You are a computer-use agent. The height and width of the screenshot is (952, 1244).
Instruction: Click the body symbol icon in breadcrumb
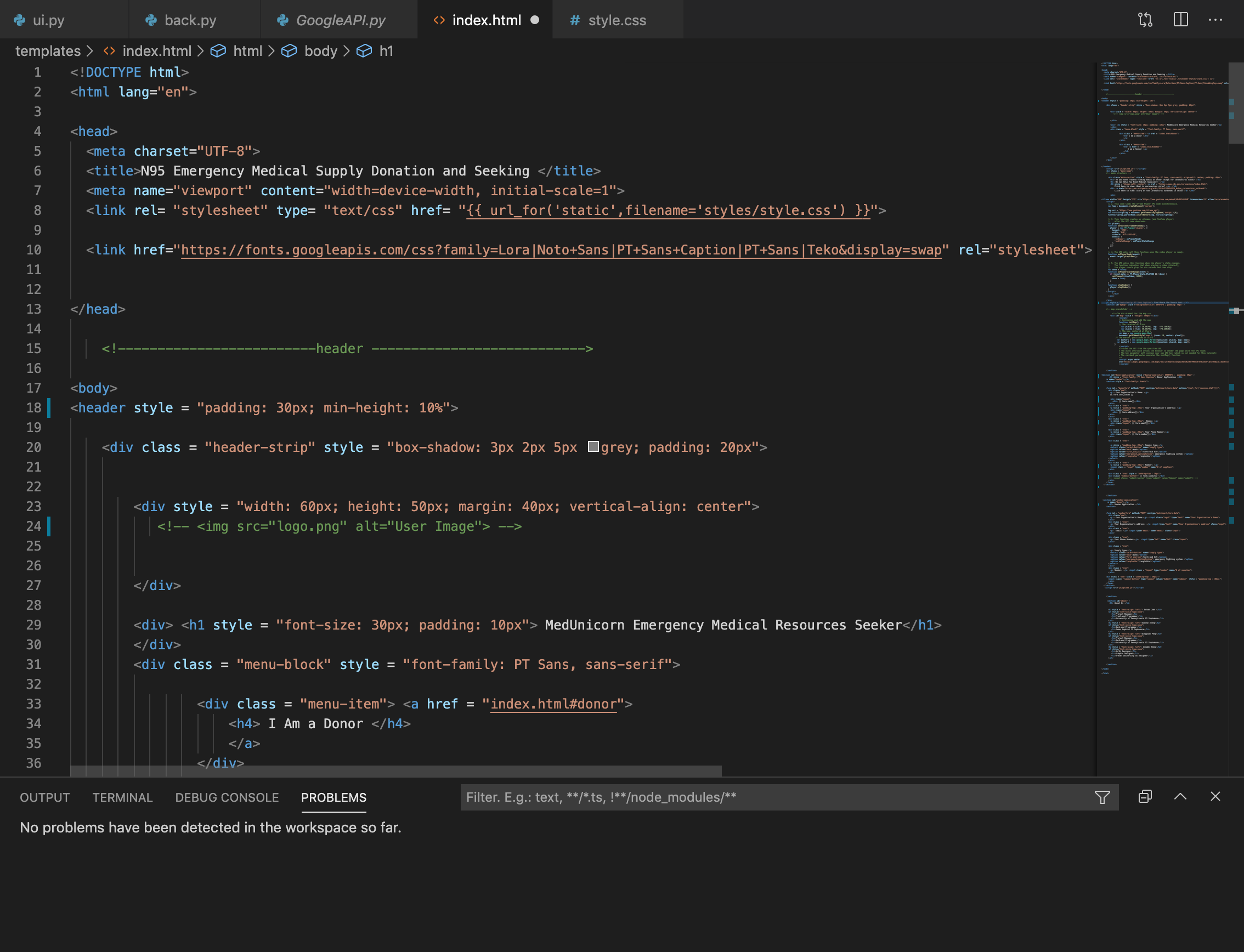pyautogui.click(x=289, y=51)
